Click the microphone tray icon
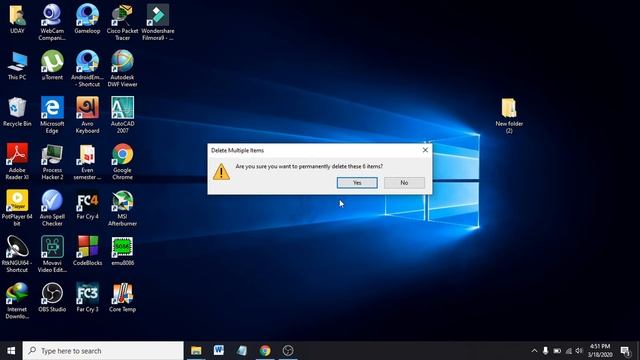The image size is (640, 360). (545, 351)
